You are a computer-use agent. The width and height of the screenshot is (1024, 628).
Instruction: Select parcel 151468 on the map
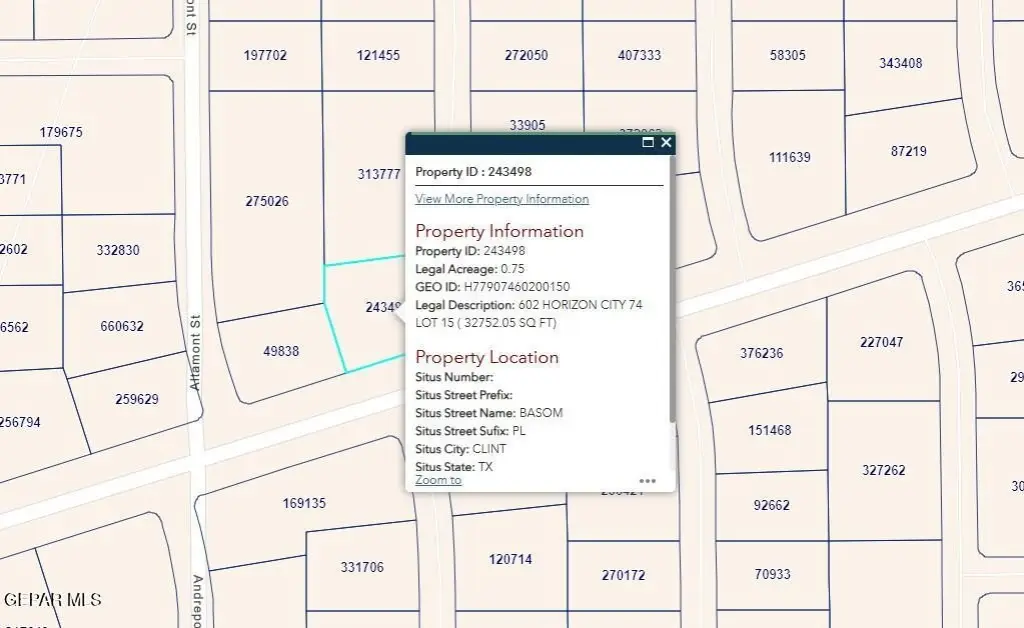[x=769, y=430]
